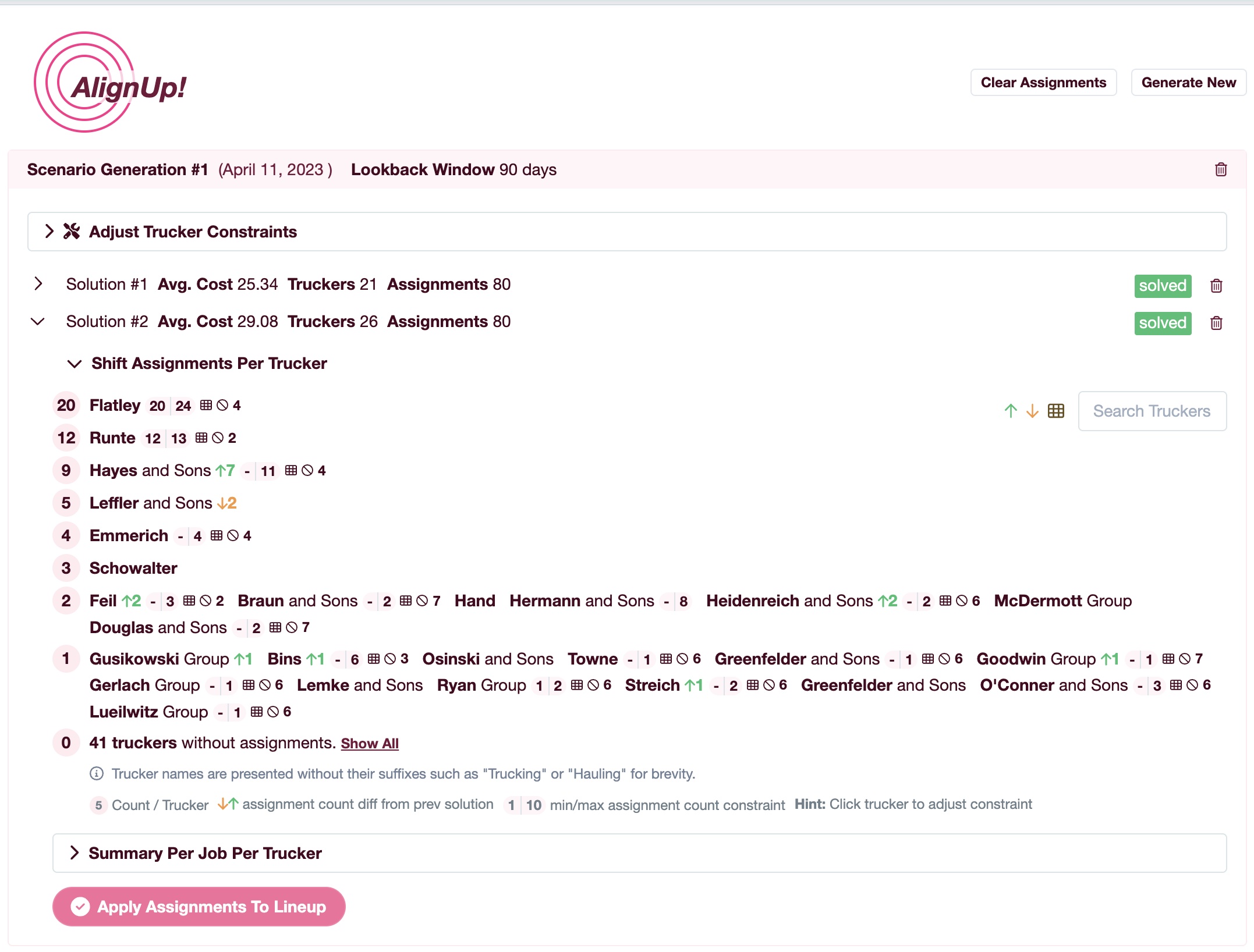Viewport: 1254px width, 952px height.
Task: Select trucker Flatley to adjust constraint
Action: [115, 405]
